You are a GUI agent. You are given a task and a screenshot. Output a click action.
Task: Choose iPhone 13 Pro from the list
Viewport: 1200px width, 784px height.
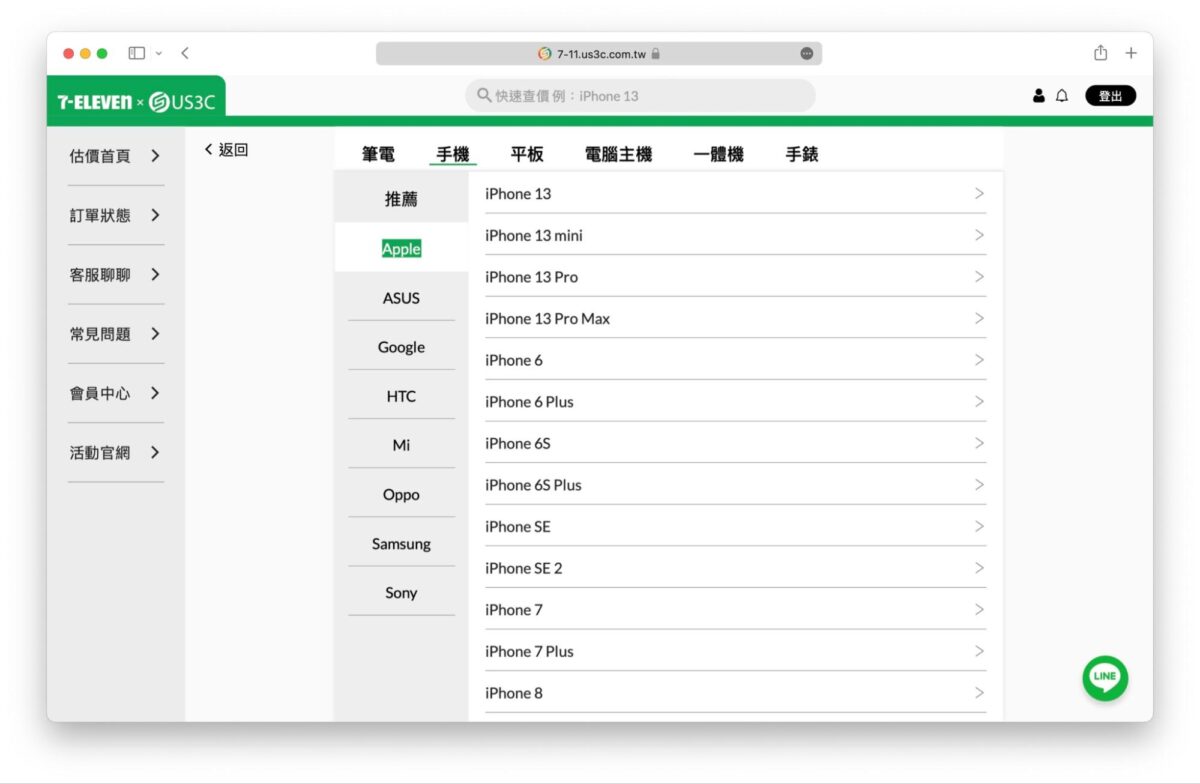point(735,277)
